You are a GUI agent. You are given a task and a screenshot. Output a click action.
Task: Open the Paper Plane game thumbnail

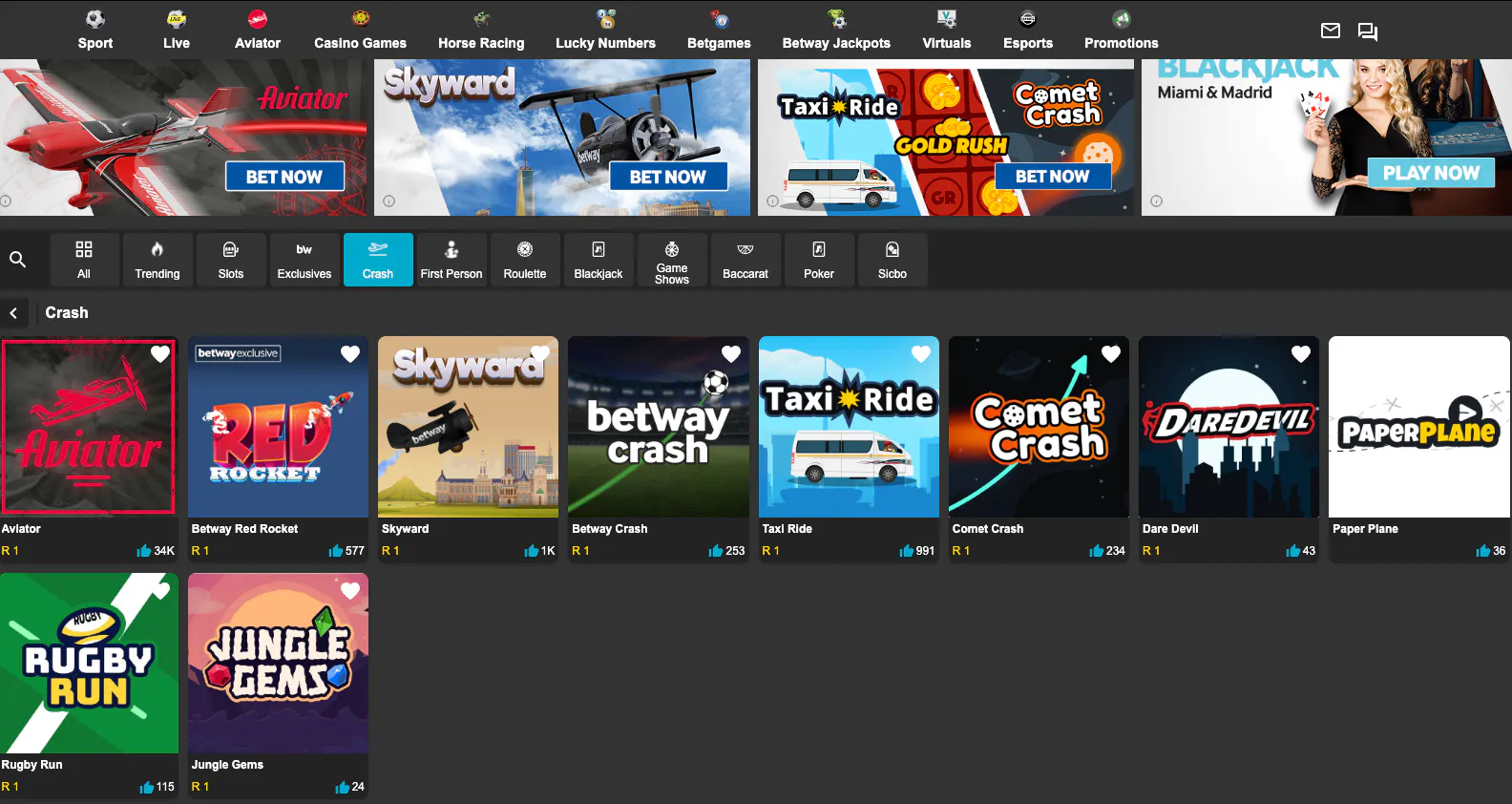click(x=1419, y=427)
